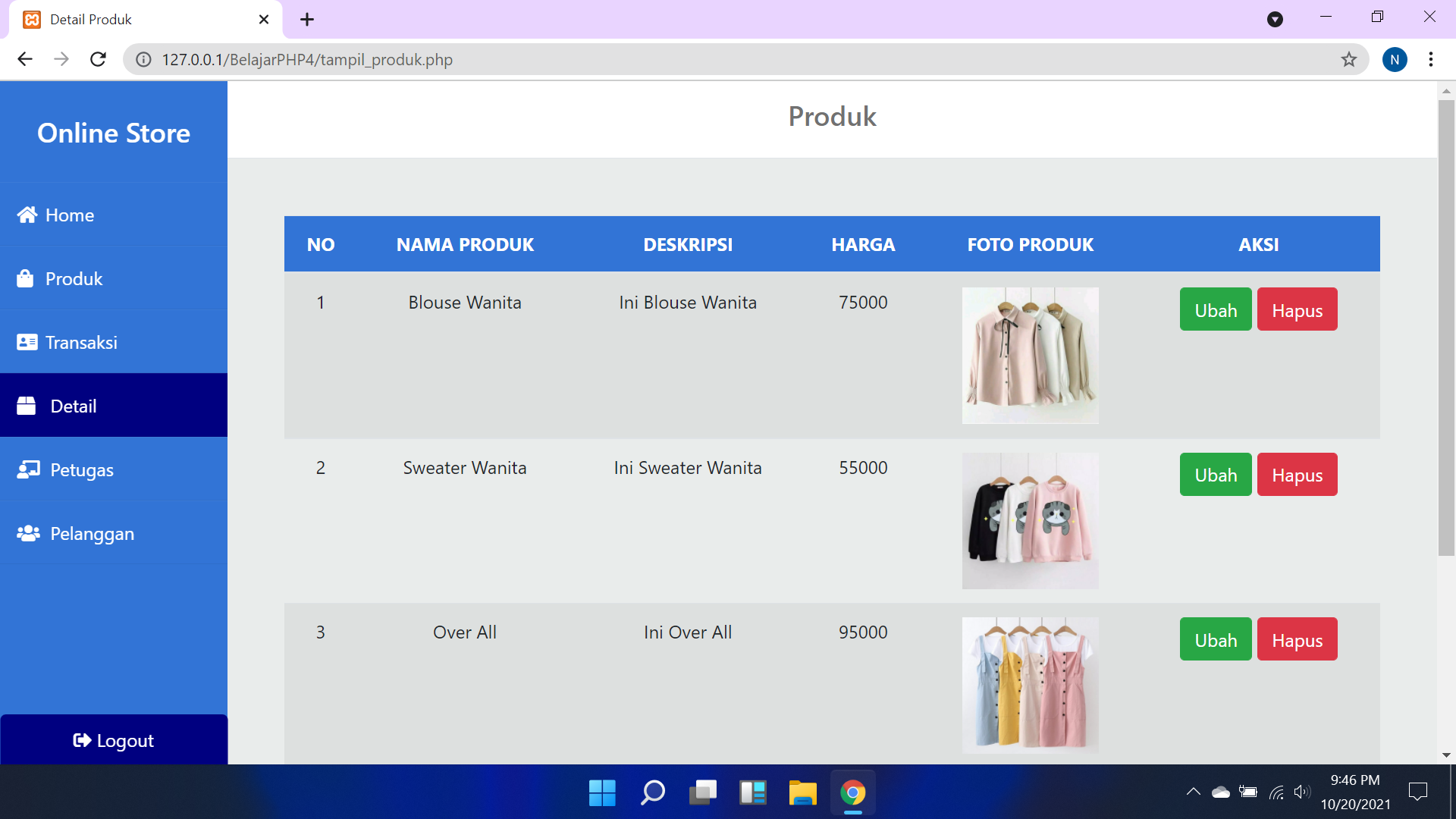1456x819 pixels.
Task: Open a new browser tab
Action: pos(306,19)
